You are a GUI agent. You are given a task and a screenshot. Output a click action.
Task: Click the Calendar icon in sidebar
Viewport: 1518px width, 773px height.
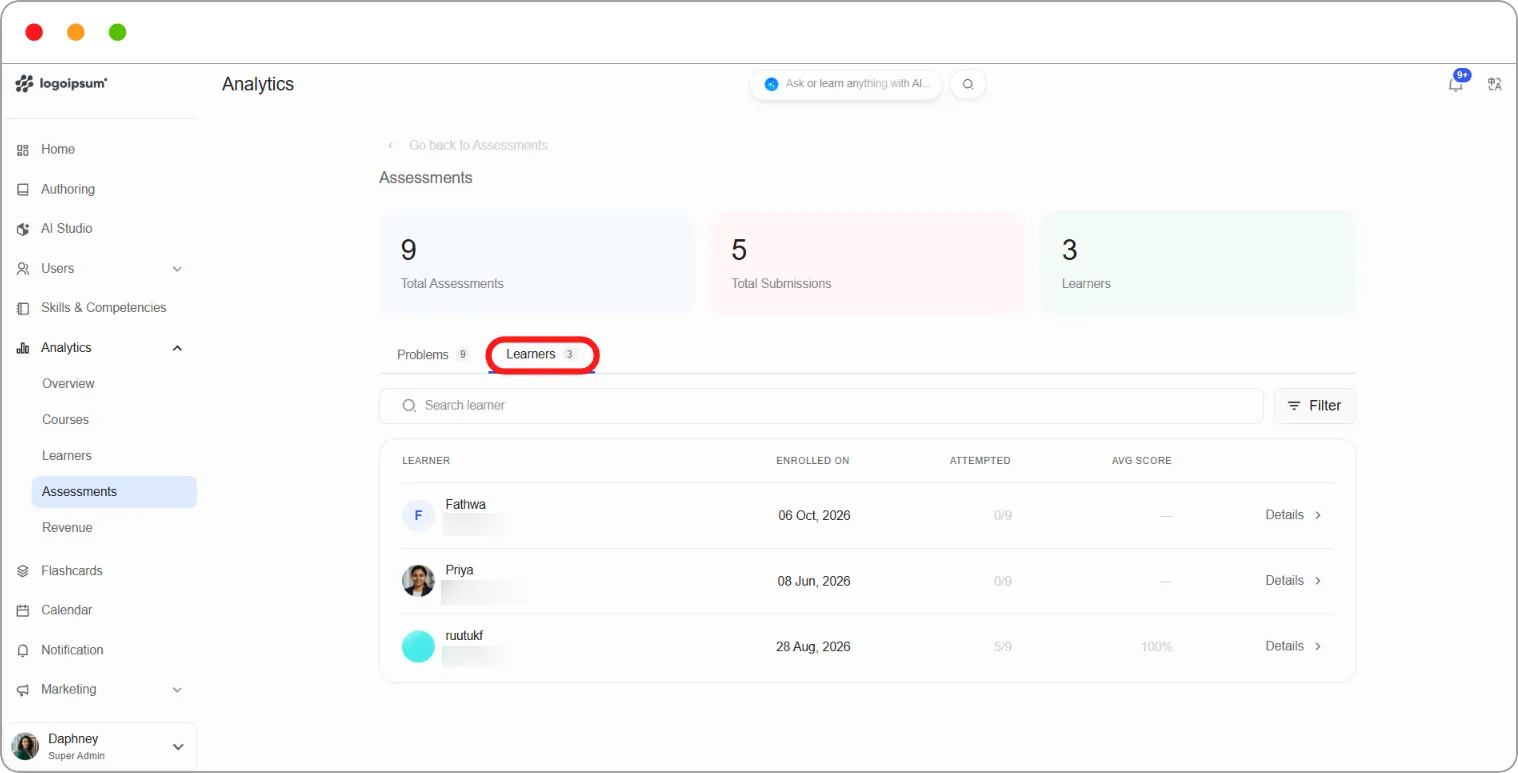(x=23, y=611)
